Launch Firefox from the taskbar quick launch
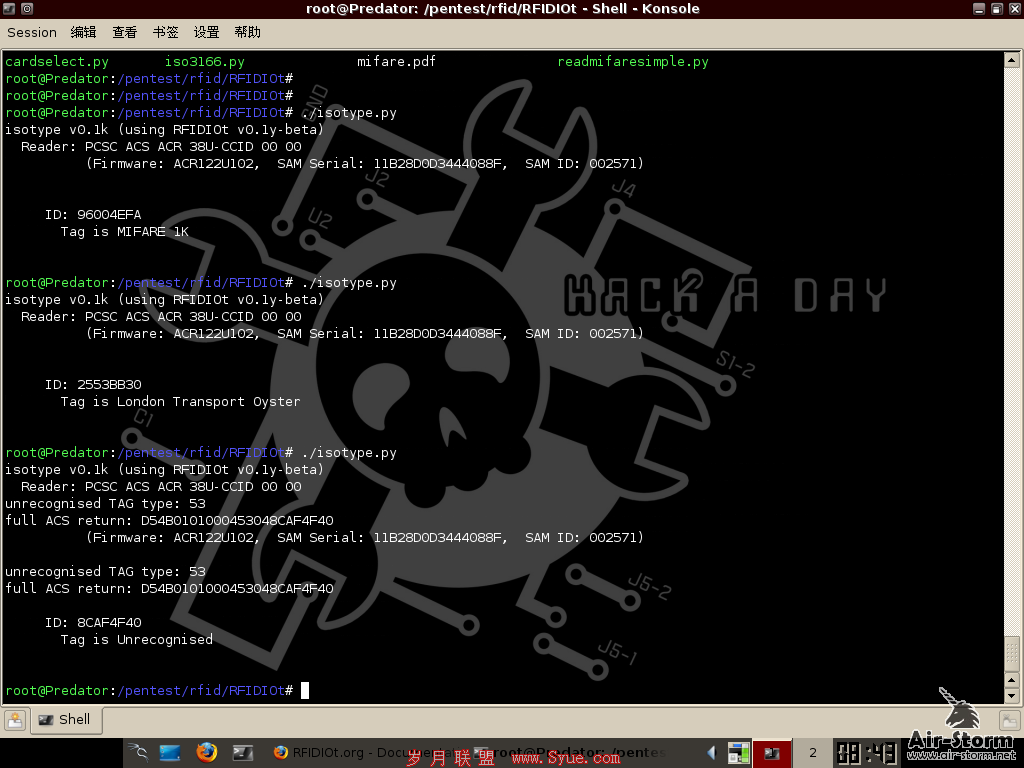 coord(206,753)
